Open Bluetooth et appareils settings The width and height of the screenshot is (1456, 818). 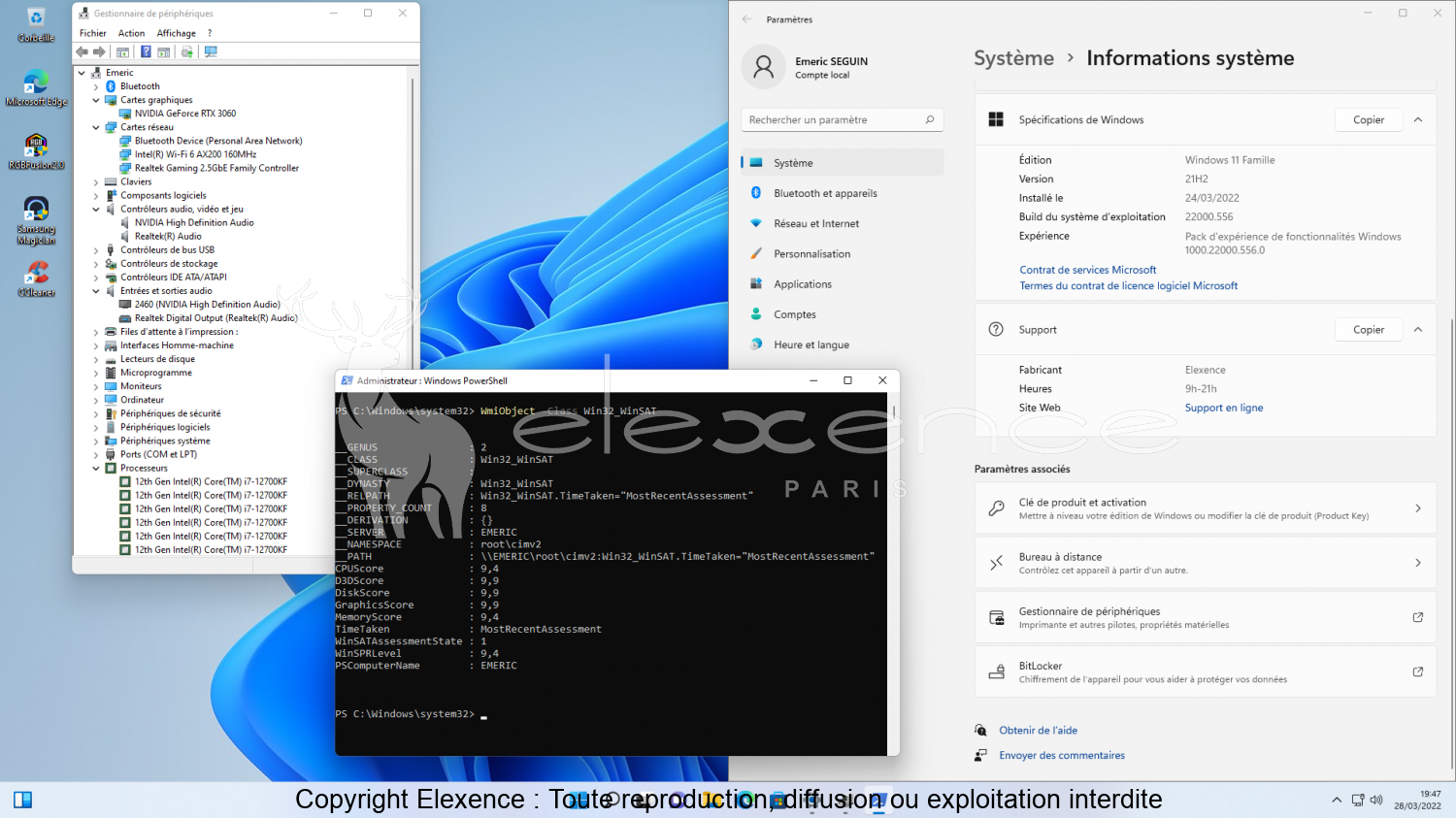pyautogui.click(x=842, y=193)
